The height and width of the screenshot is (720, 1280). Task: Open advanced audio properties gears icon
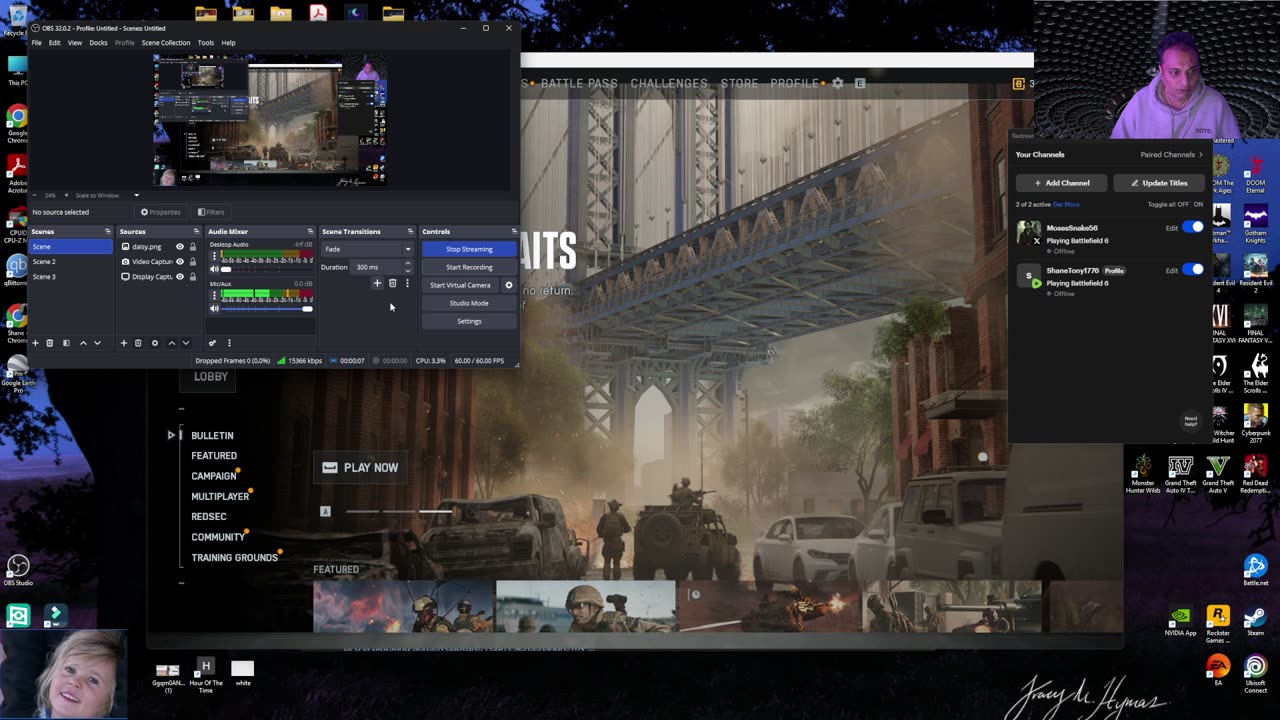(212, 343)
